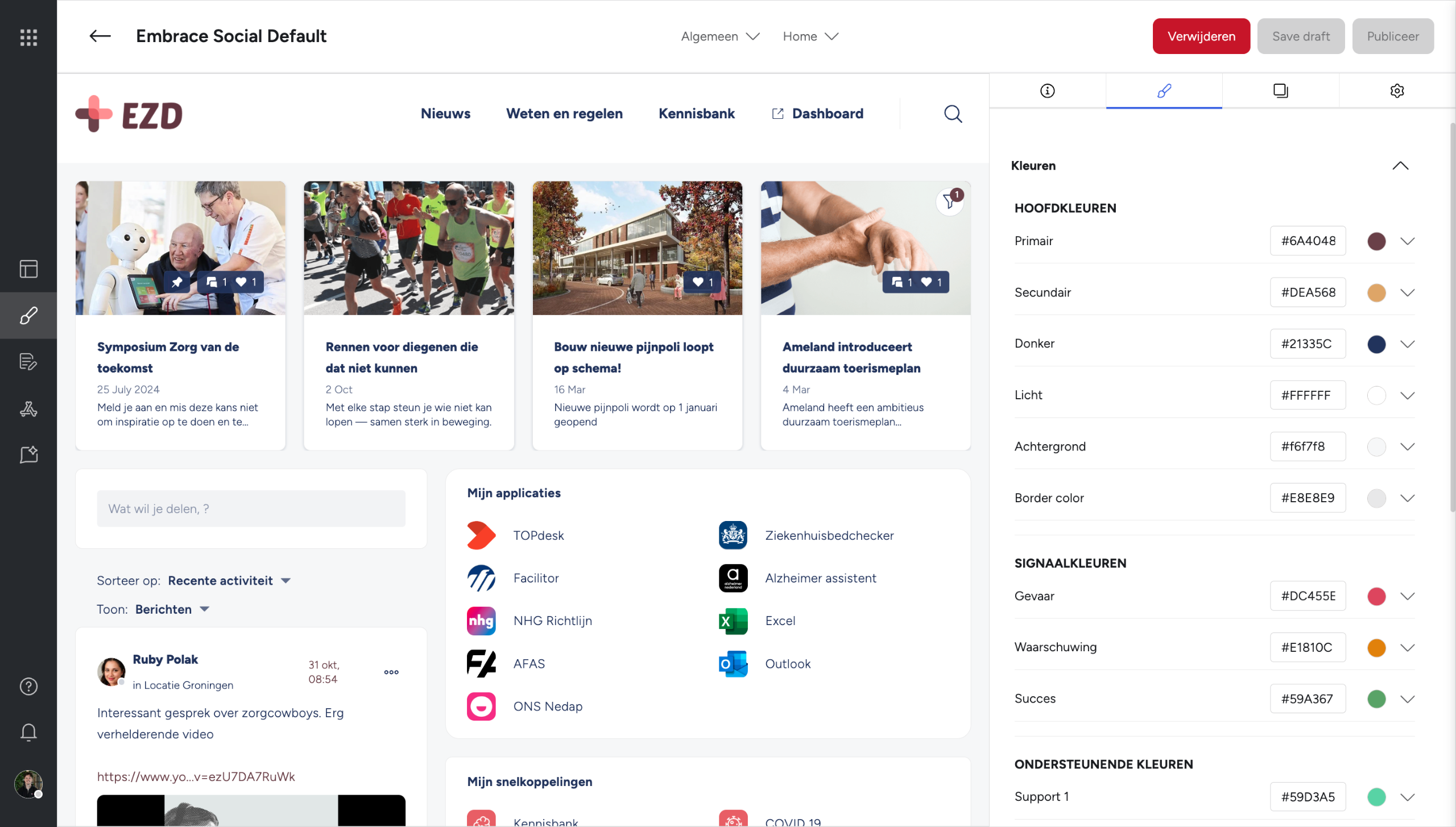1456x827 pixels.
Task: Open the YouTube link in the post
Action: [x=196, y=777]
